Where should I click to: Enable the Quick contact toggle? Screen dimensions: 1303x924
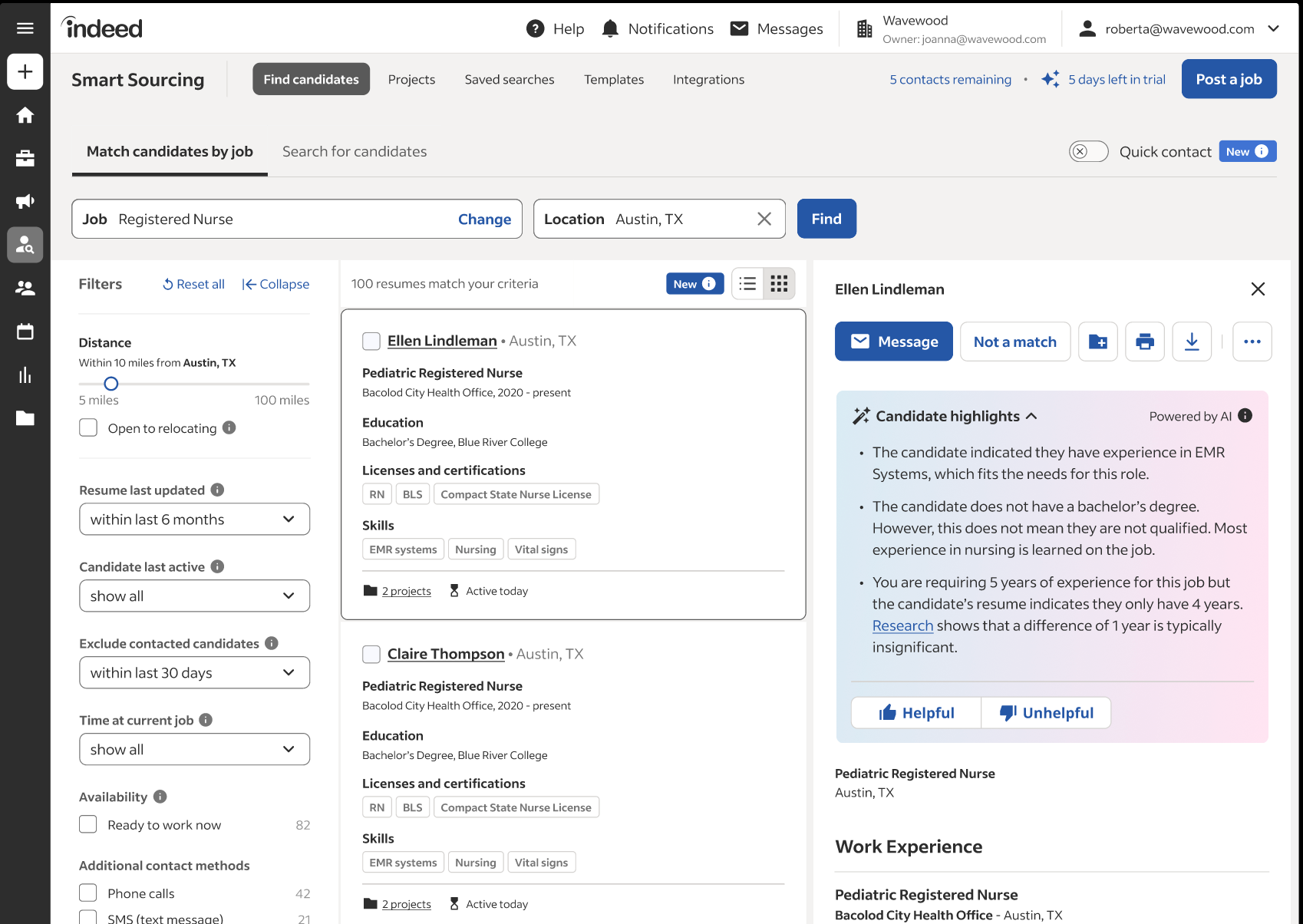(x=1088, y=152)
